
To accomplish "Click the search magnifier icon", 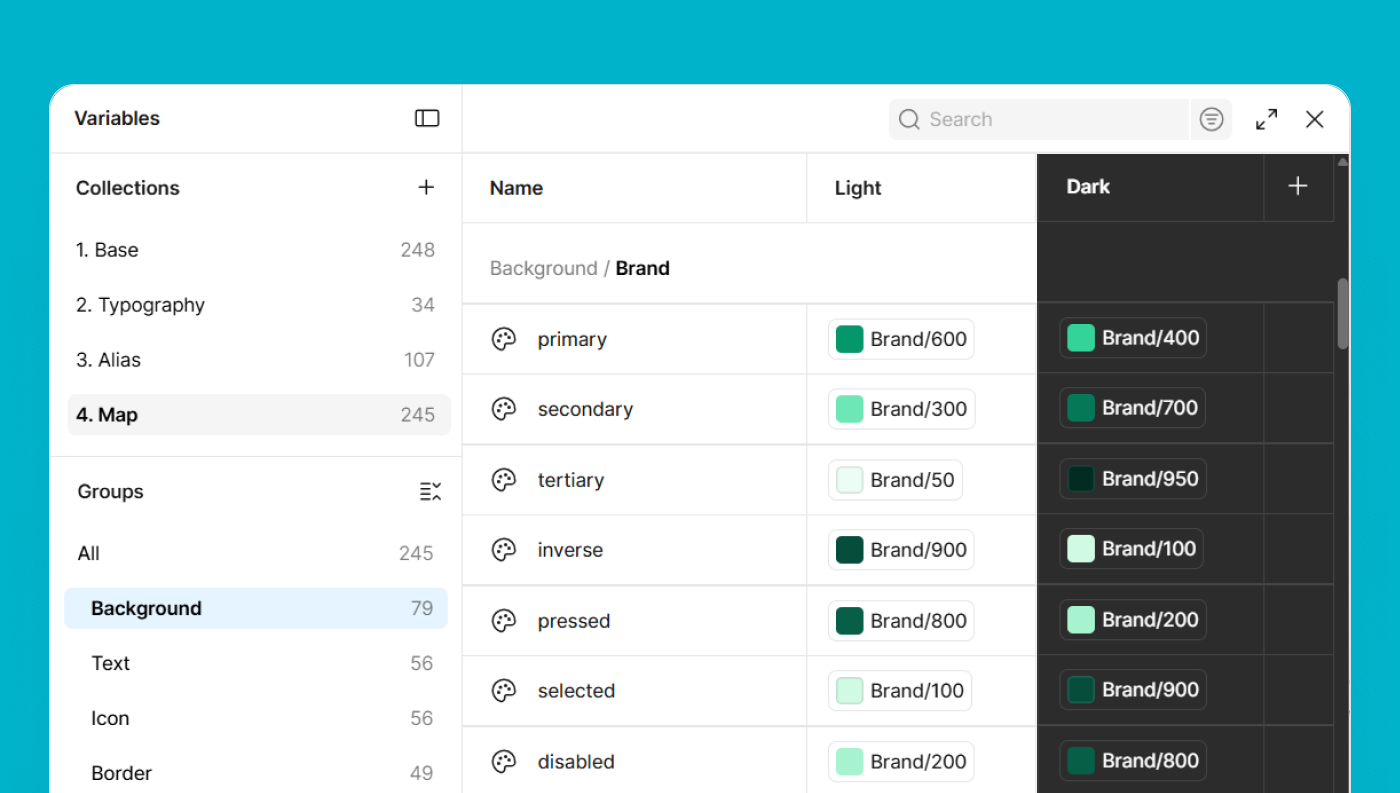I will (x=909, y=119).
